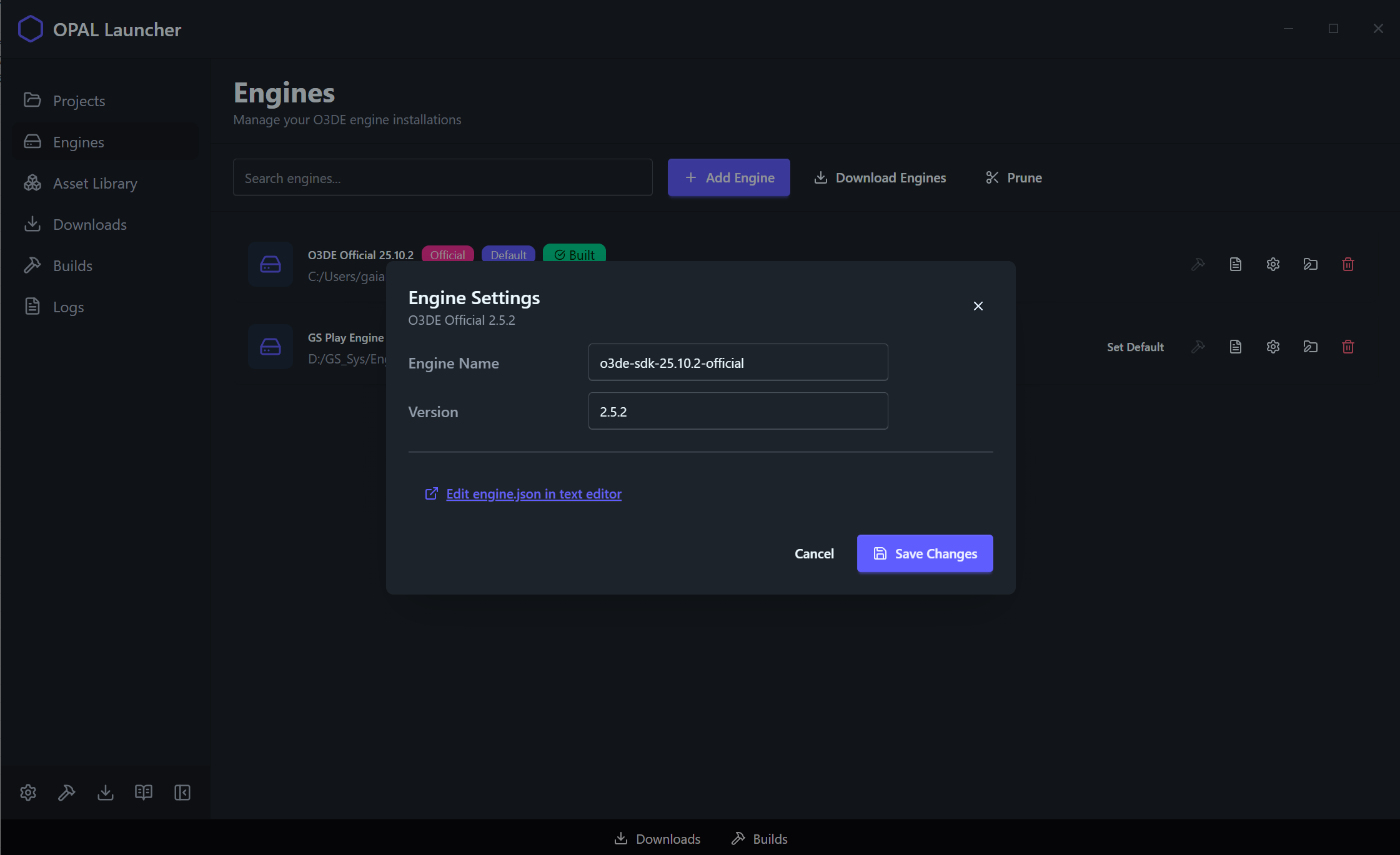1400x855 pixels.
Task: Open settings gear for GS Play Engine row
Action: tap(1273, 347)
